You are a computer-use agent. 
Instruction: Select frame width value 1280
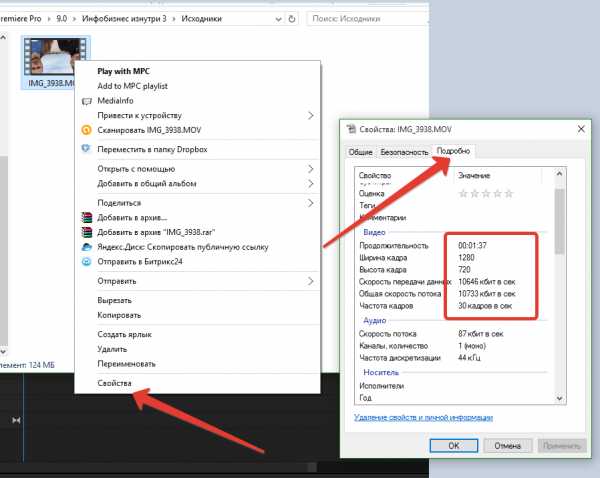(x=466, y=258)
